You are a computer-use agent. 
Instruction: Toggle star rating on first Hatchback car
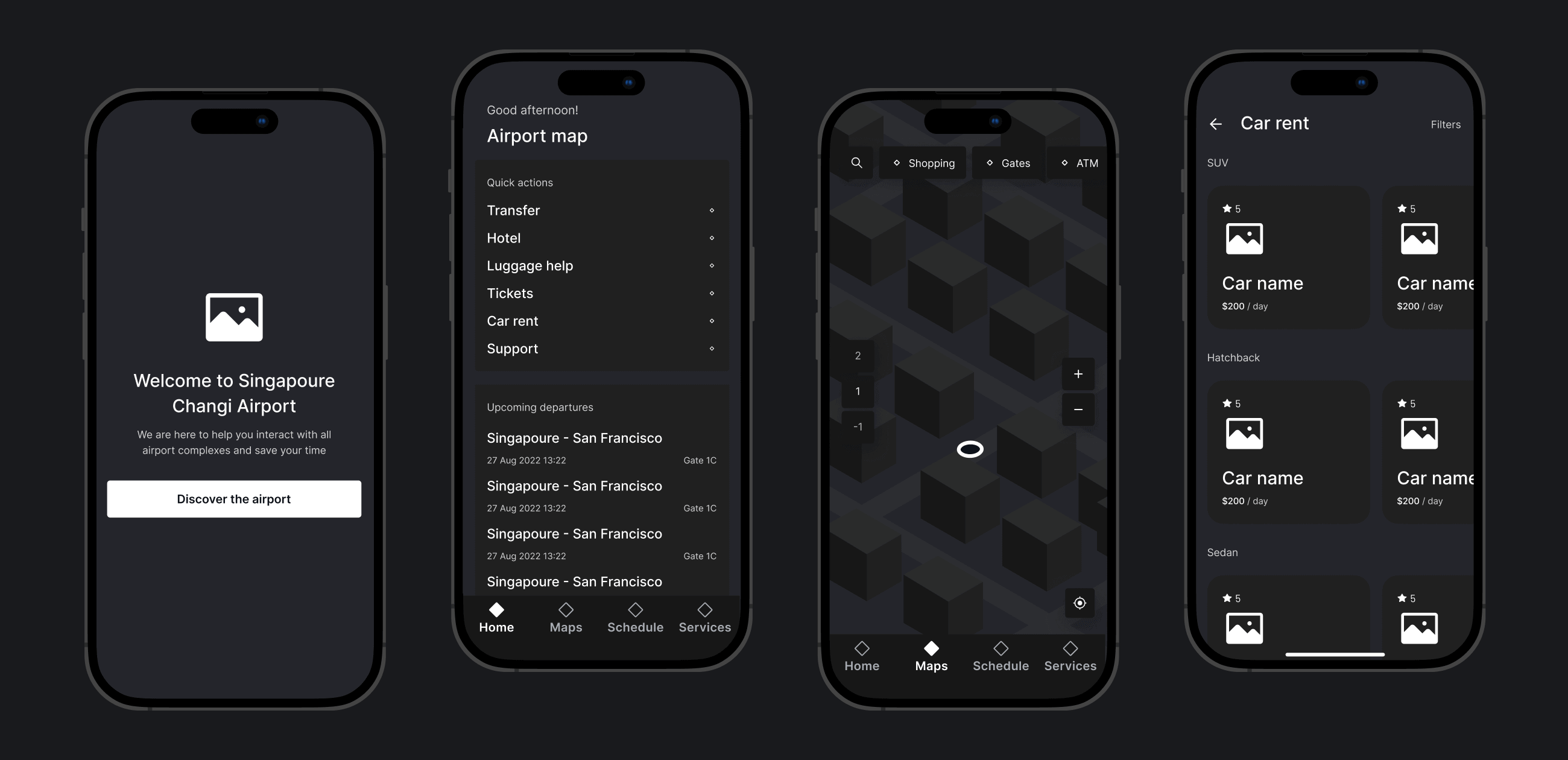[1227, 403]
